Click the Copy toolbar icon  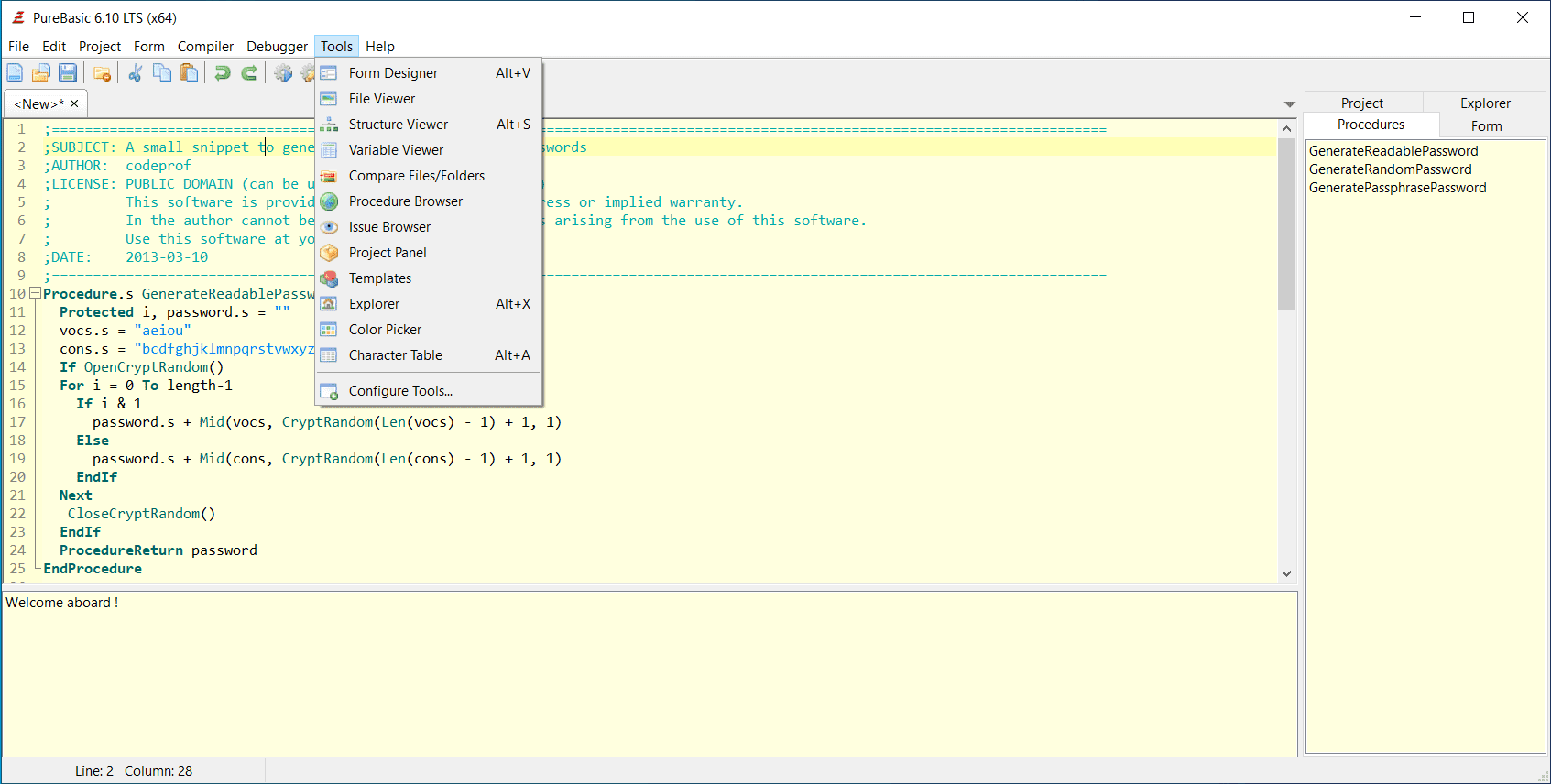[x=162, y=73]
